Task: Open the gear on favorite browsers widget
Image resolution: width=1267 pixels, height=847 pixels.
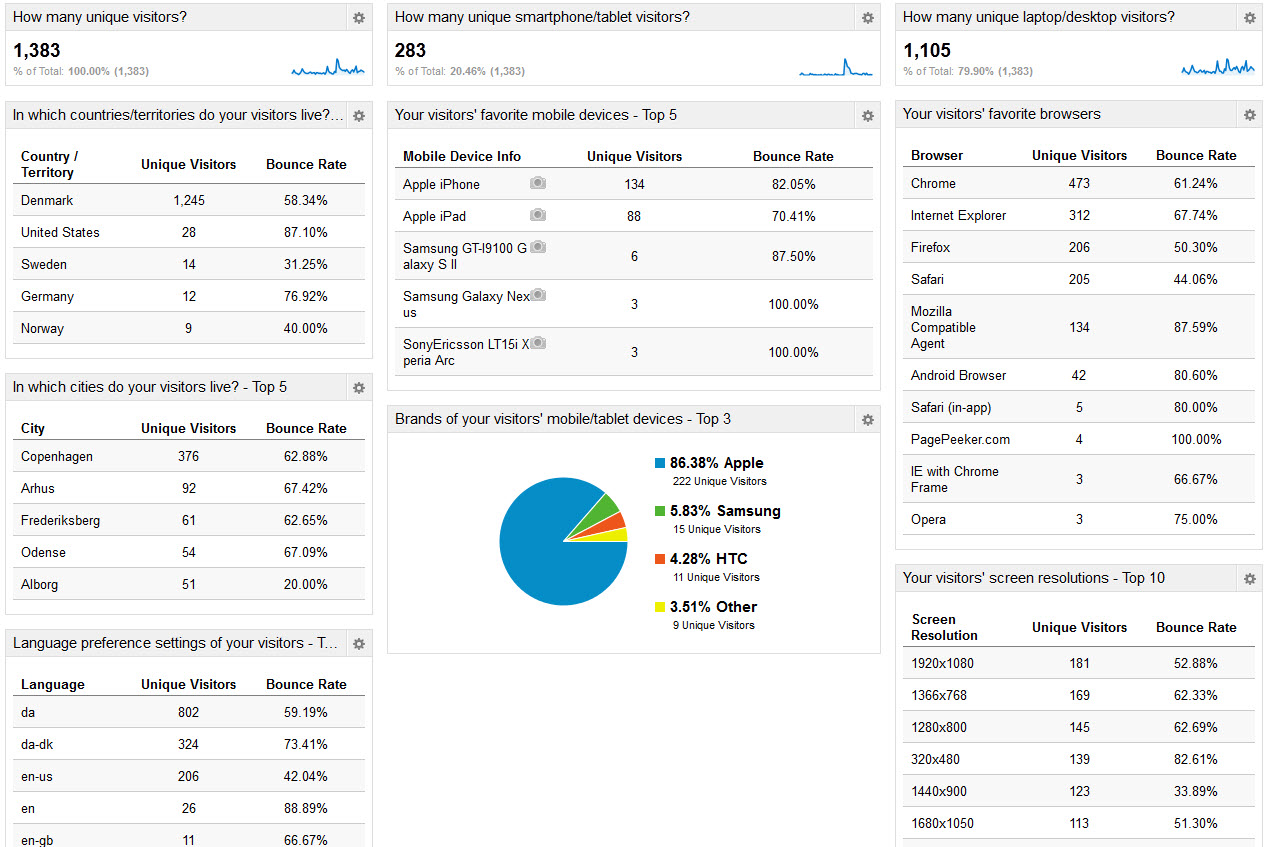Action: (x=1248, y=114)
